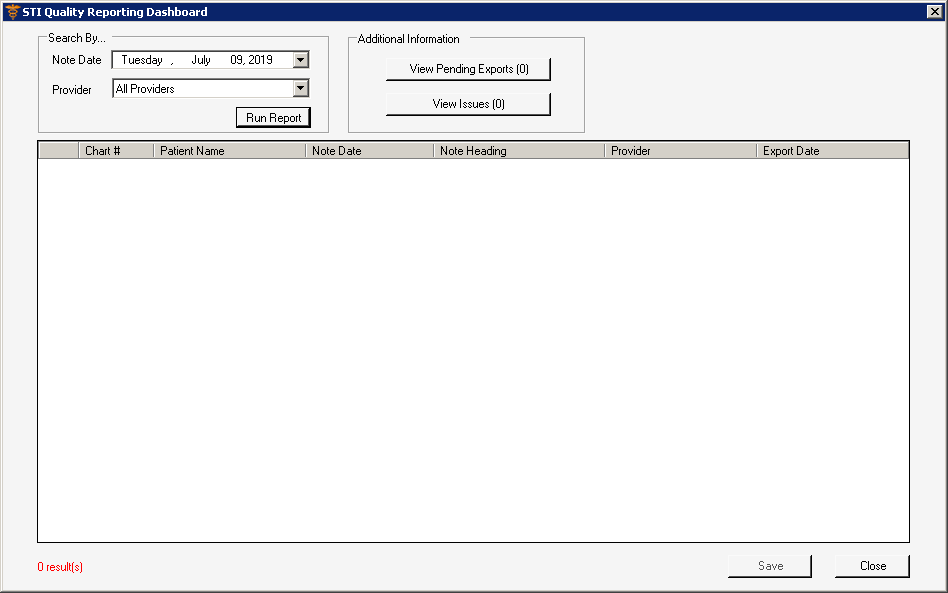Select the year 2019 in the Note Date field
Screen dimensions: 948x593
(260, 60)
